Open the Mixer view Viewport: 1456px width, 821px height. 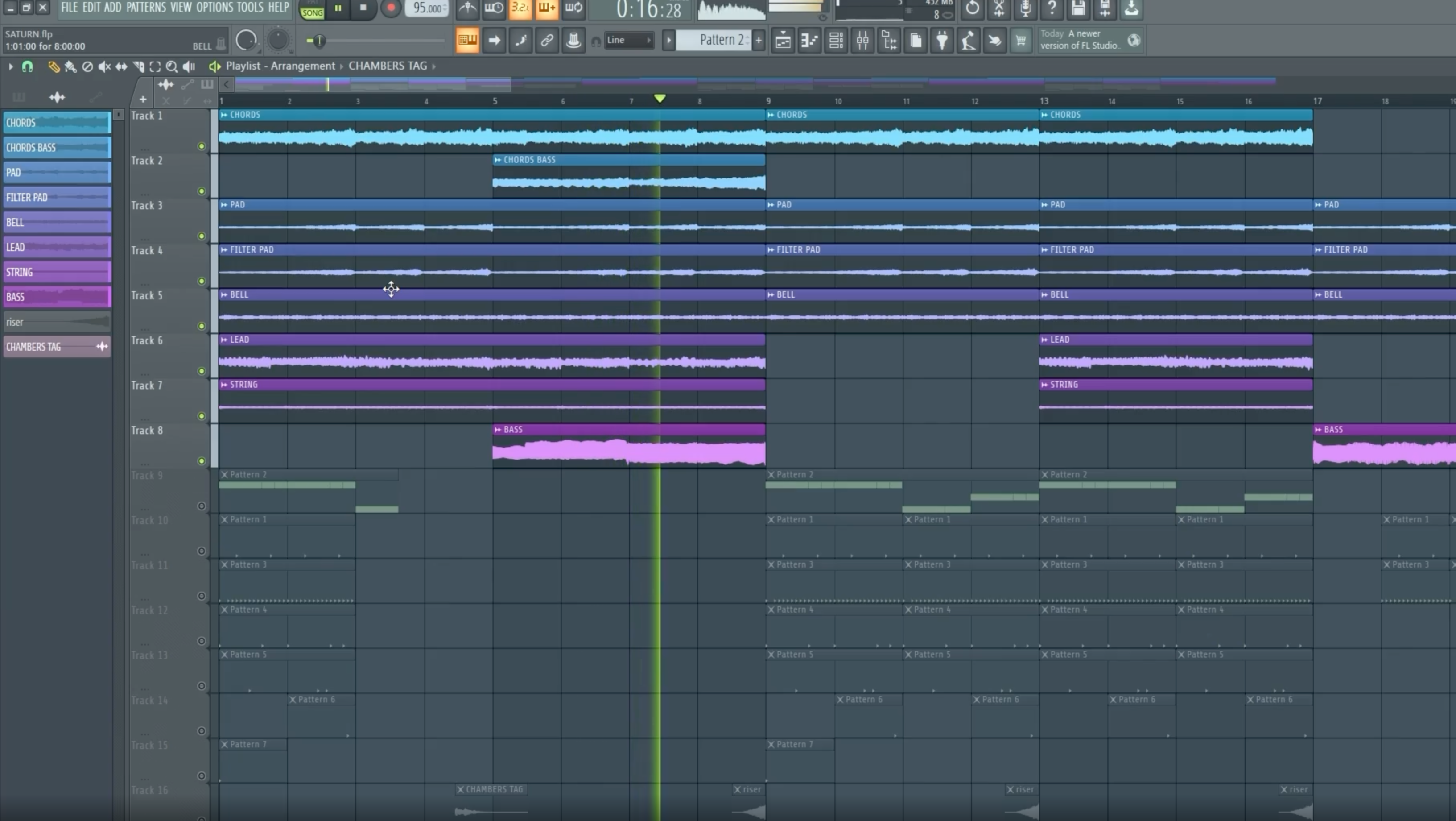coord(862,40)
